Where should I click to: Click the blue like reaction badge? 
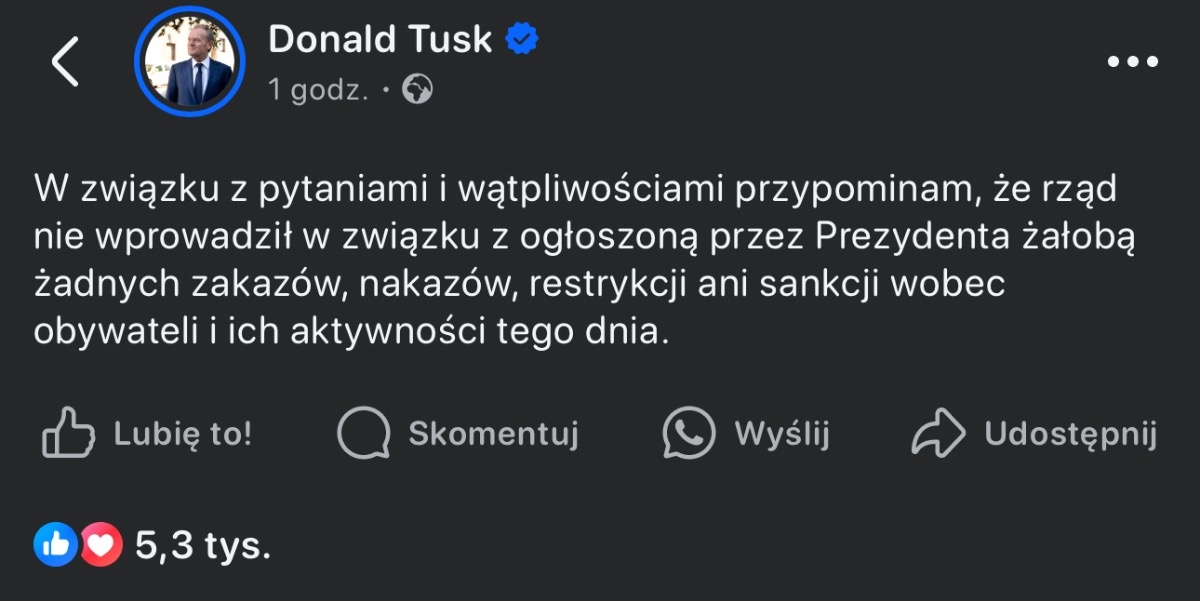tap(55, 546)
